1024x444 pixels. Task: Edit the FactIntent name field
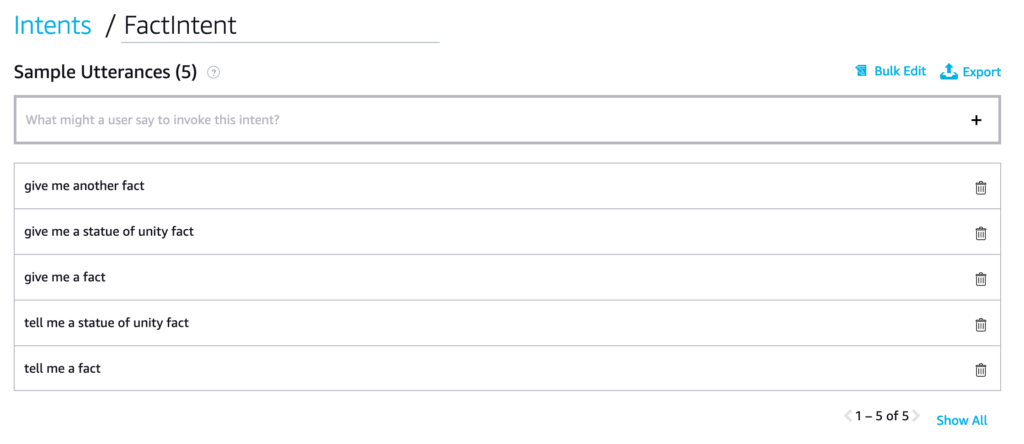pyautogui.click(x=280, y=25)
